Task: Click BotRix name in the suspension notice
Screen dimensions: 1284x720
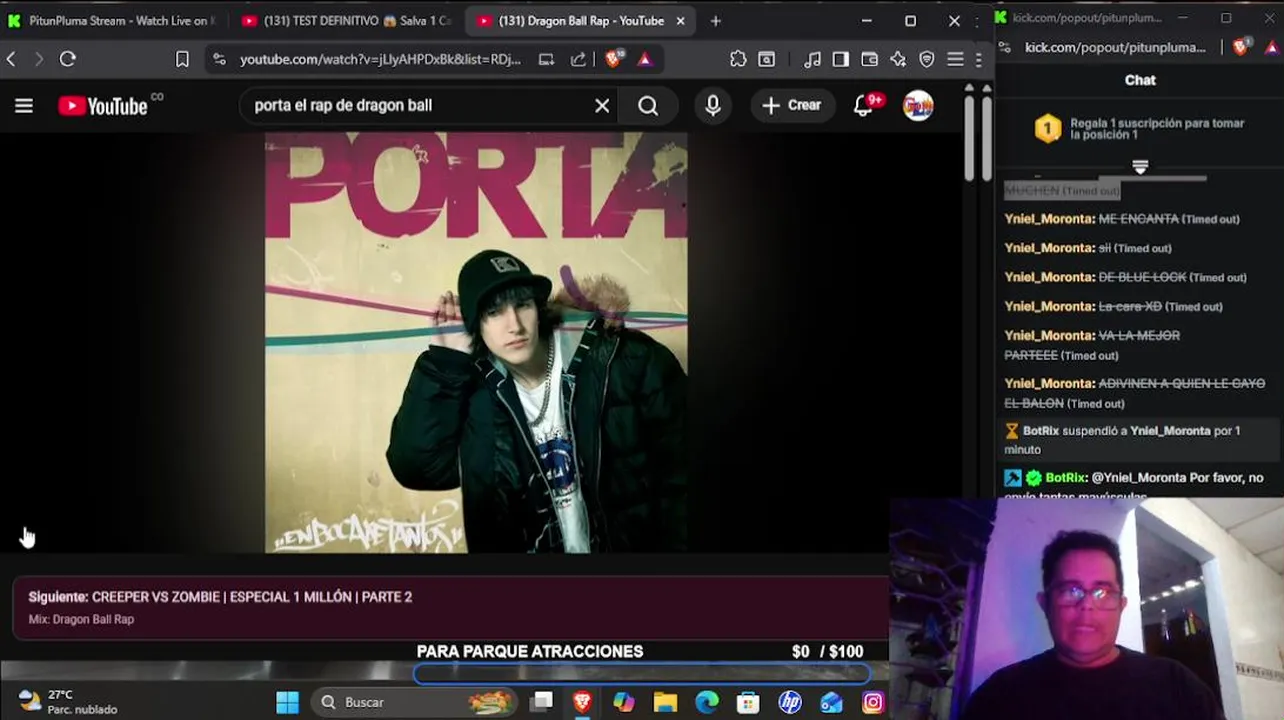Action: (x=1041, y=431)
